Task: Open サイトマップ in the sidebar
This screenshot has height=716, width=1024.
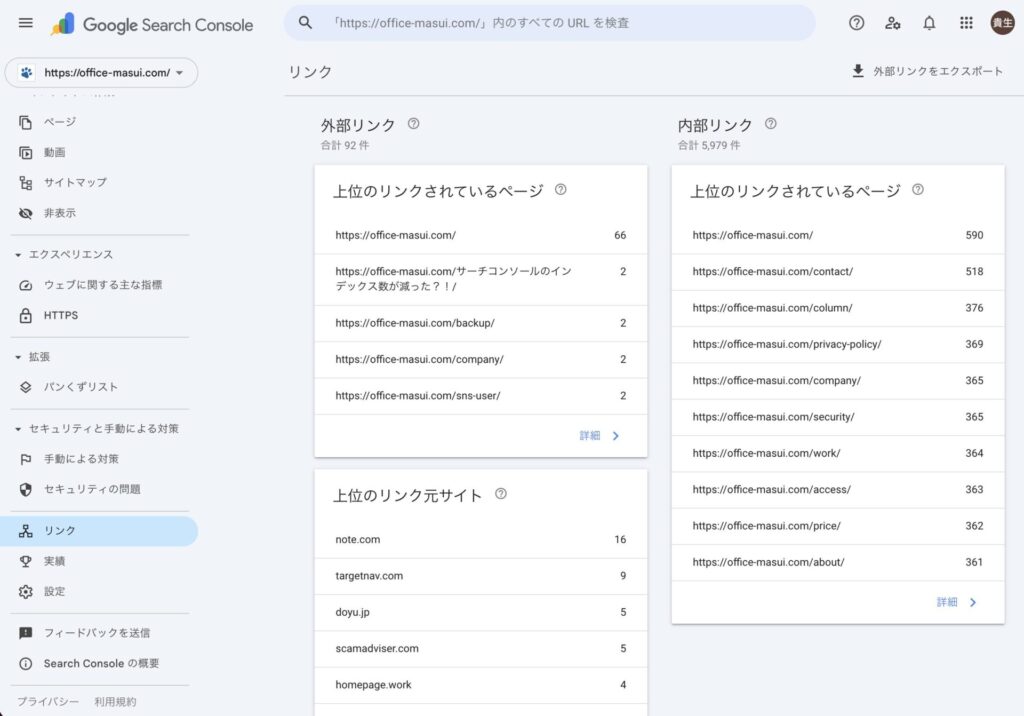Action: [75, 183]
